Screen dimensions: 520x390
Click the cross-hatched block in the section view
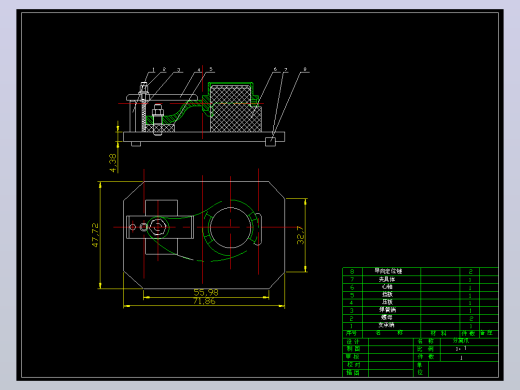click(235, 108)
